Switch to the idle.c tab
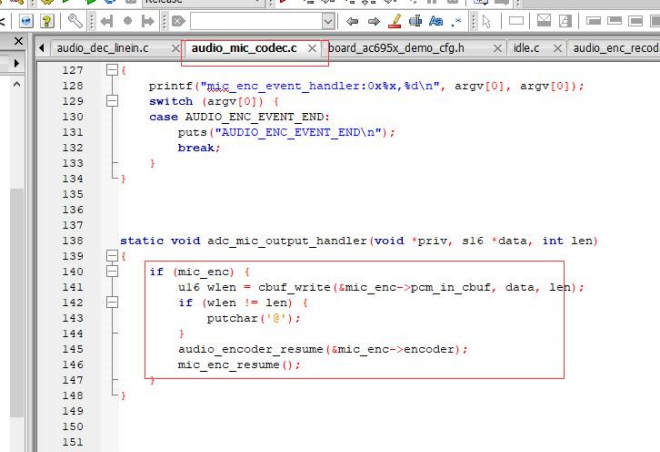This screenshot has width=660, height=452. pyautogui.click(x=526, y=48)
